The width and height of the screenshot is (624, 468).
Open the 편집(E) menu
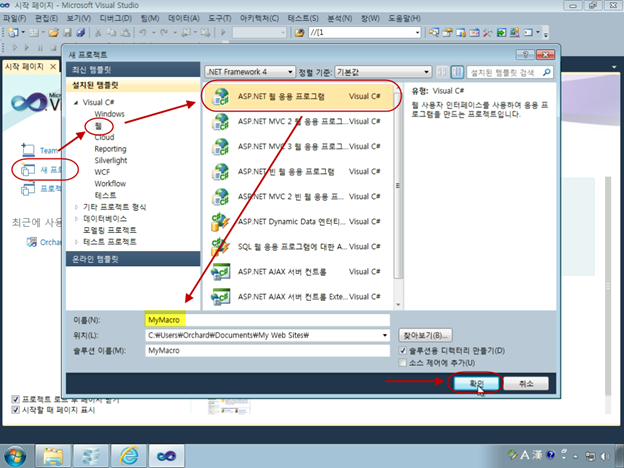pos(46,18)
